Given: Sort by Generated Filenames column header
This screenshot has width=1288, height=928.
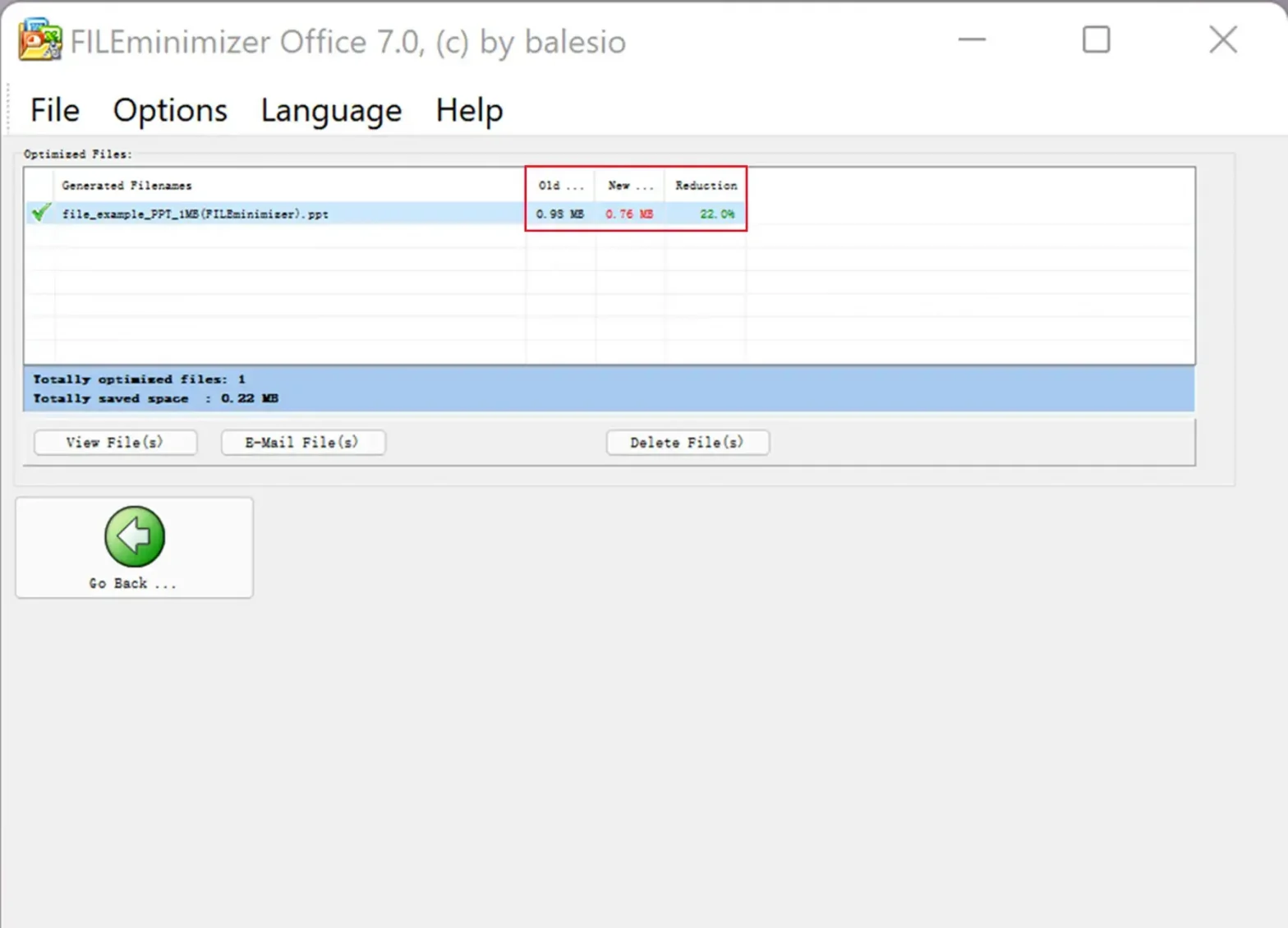Looking at the screenshot, I should click(126, 186).
